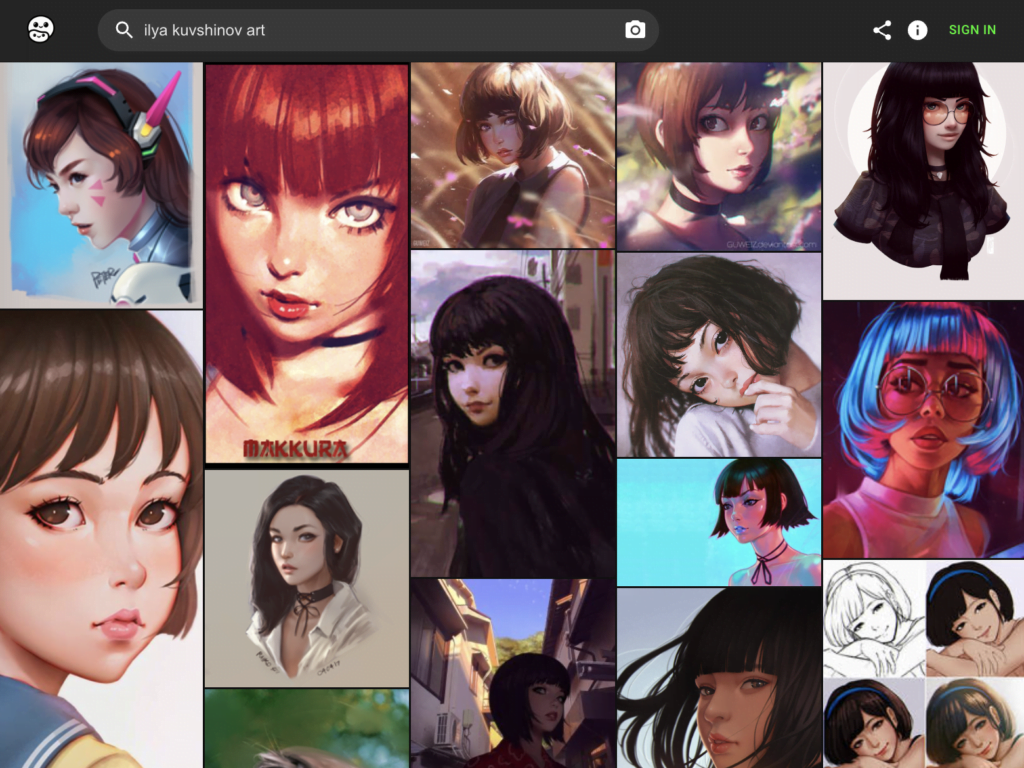This screenshot has height=768, width=1024.
Task: Select the bob-haired girl on cyan background
Action: [x=718, y=521]
